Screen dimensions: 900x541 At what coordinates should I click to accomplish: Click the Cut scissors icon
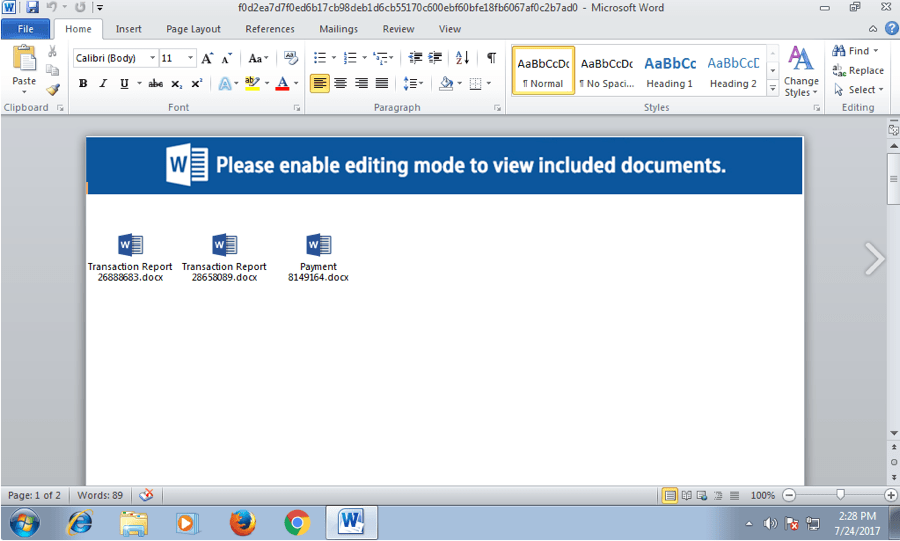(52, 52)
